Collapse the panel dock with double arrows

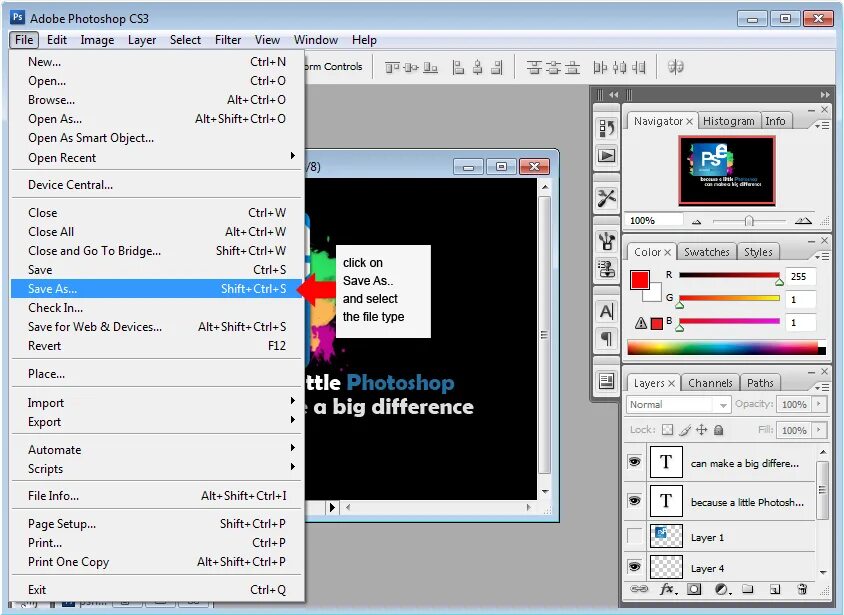(825, 95)
